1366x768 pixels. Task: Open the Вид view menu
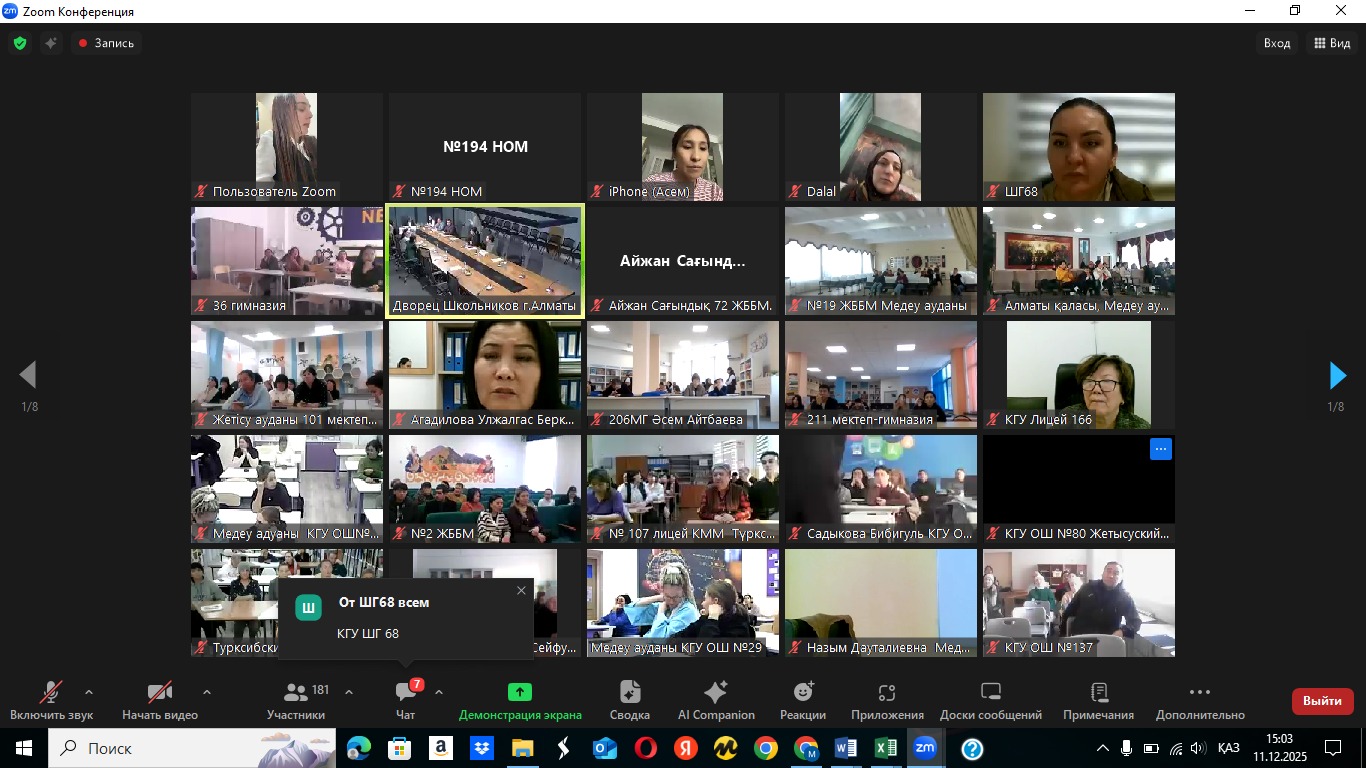click(x=1332, y=43)
